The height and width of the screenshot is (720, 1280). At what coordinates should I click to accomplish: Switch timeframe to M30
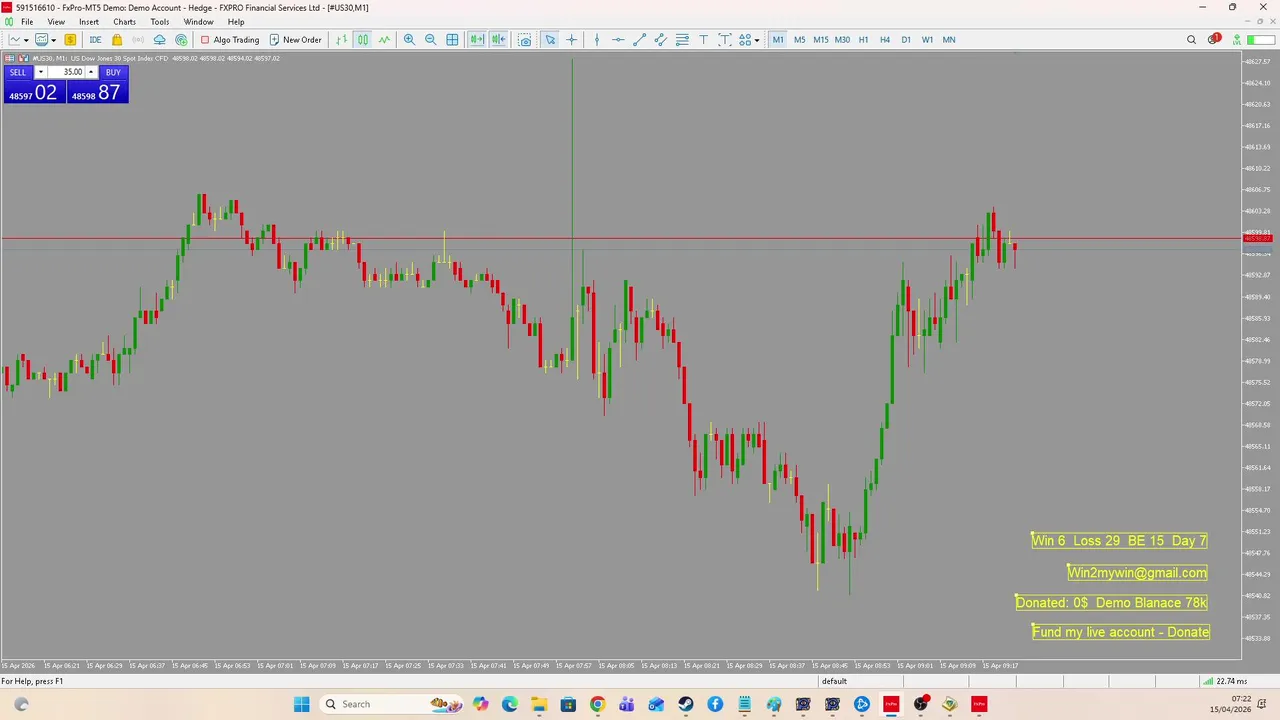click(842, 40)
